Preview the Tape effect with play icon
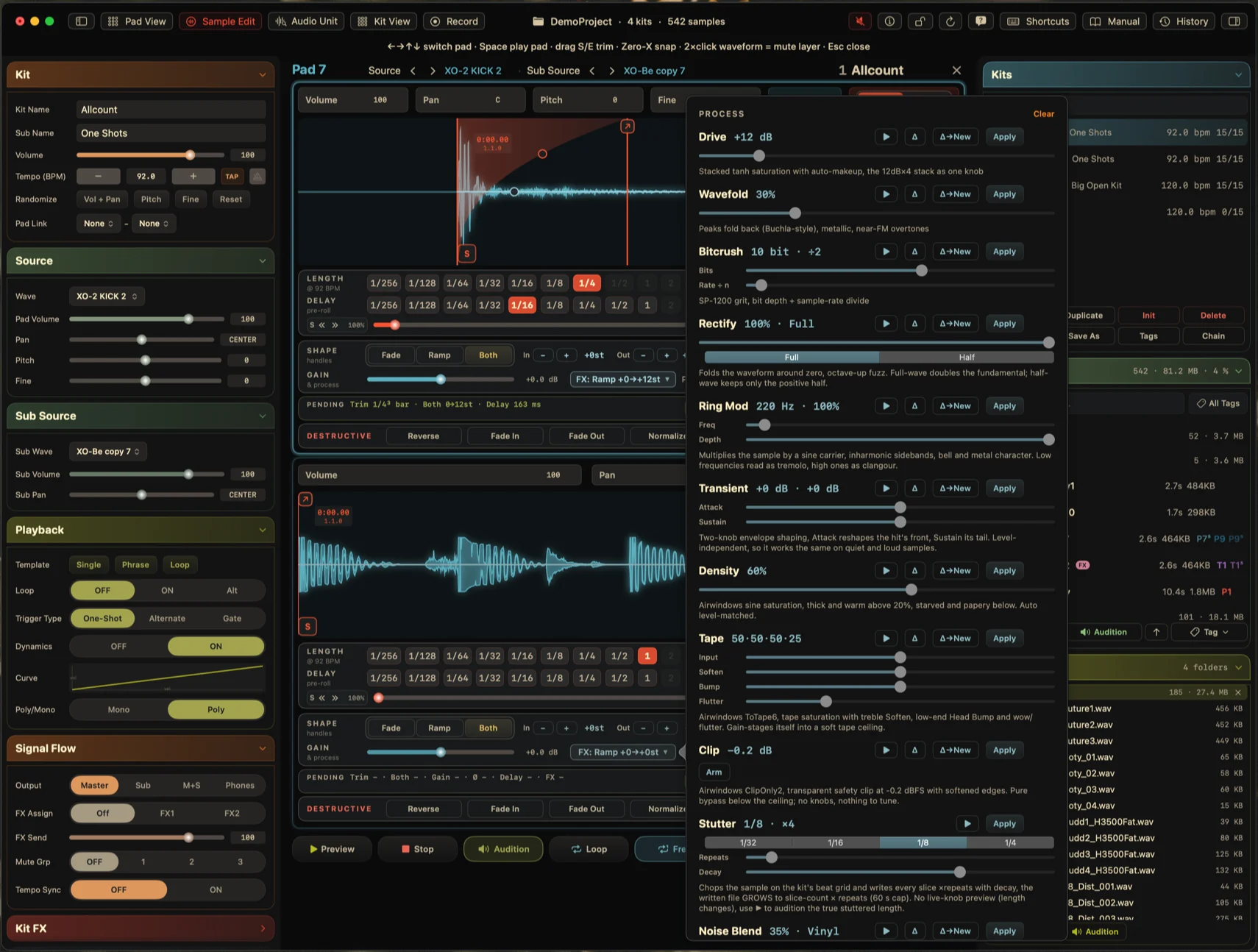 click(x=886, y=639)
